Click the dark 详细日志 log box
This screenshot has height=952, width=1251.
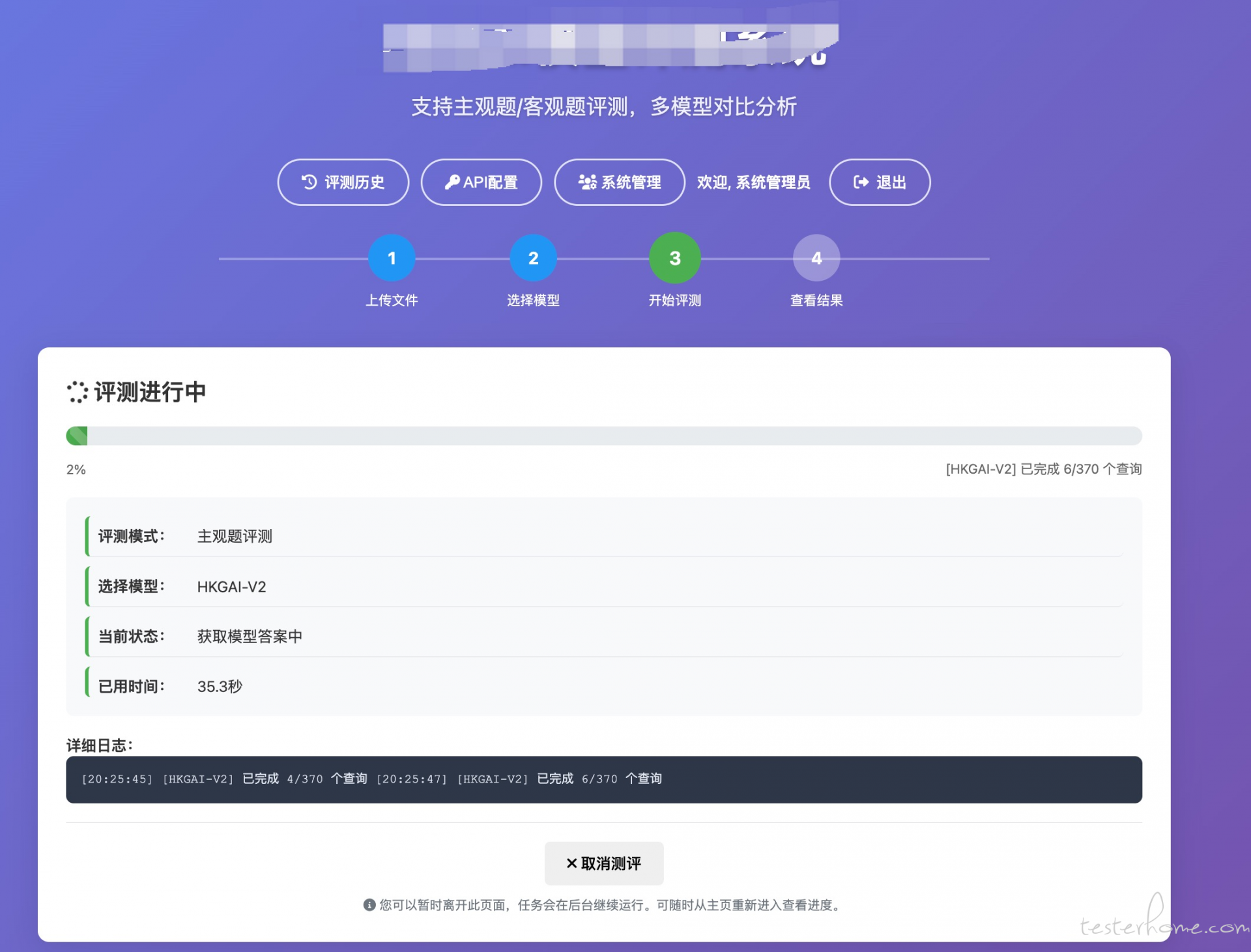click(x=603, y=779)
